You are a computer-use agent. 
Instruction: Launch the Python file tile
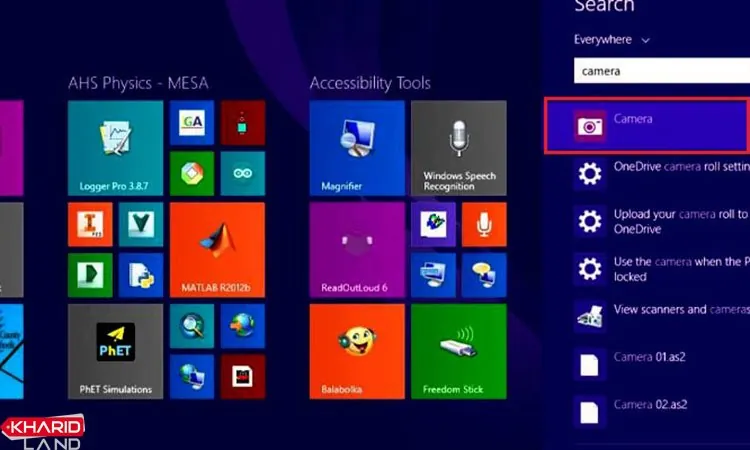[x=141, y=275]
